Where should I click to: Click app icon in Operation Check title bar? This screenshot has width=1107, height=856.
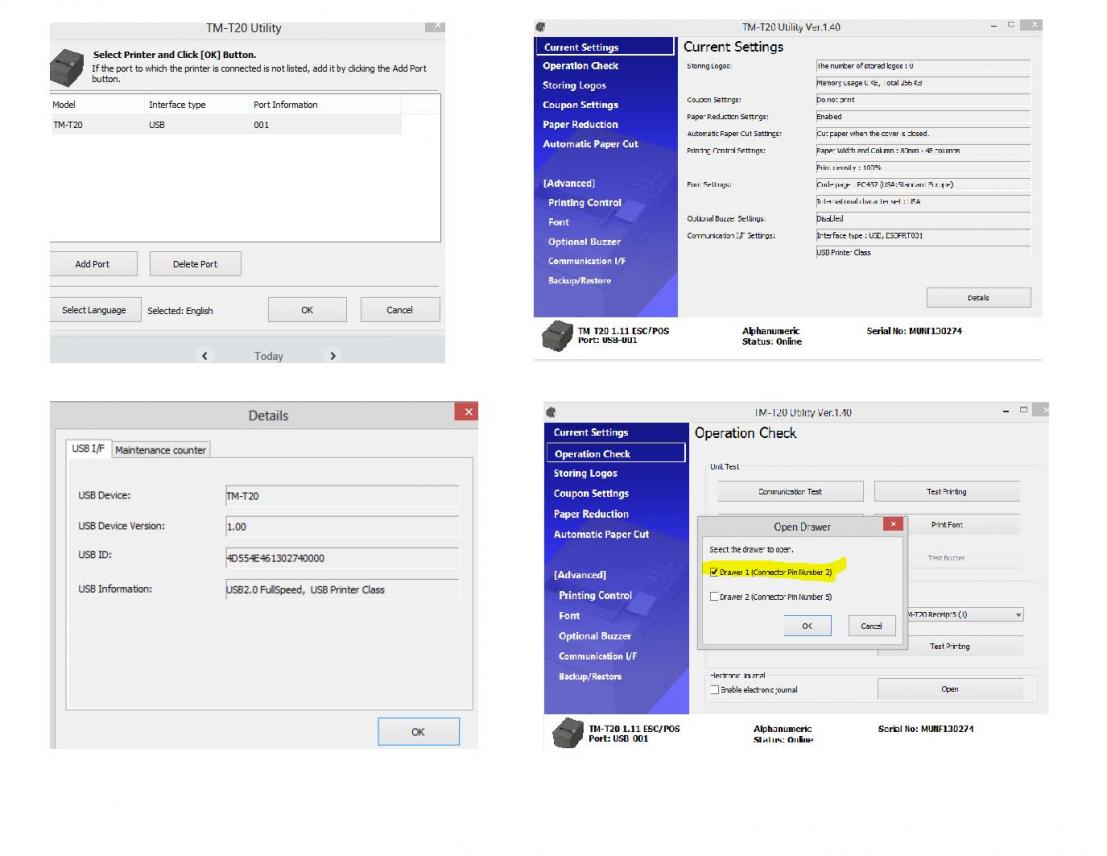pyautogui.click(x=551, y=412)
